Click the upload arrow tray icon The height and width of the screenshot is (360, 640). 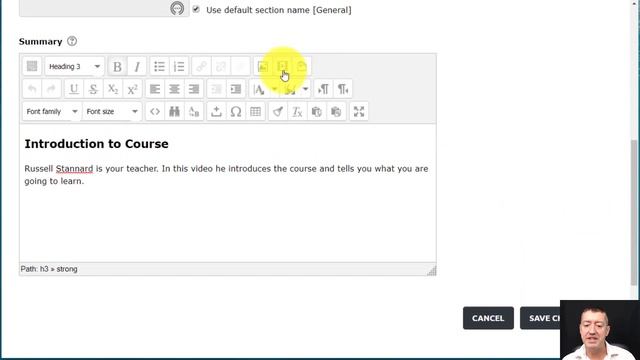pos(216,111)
